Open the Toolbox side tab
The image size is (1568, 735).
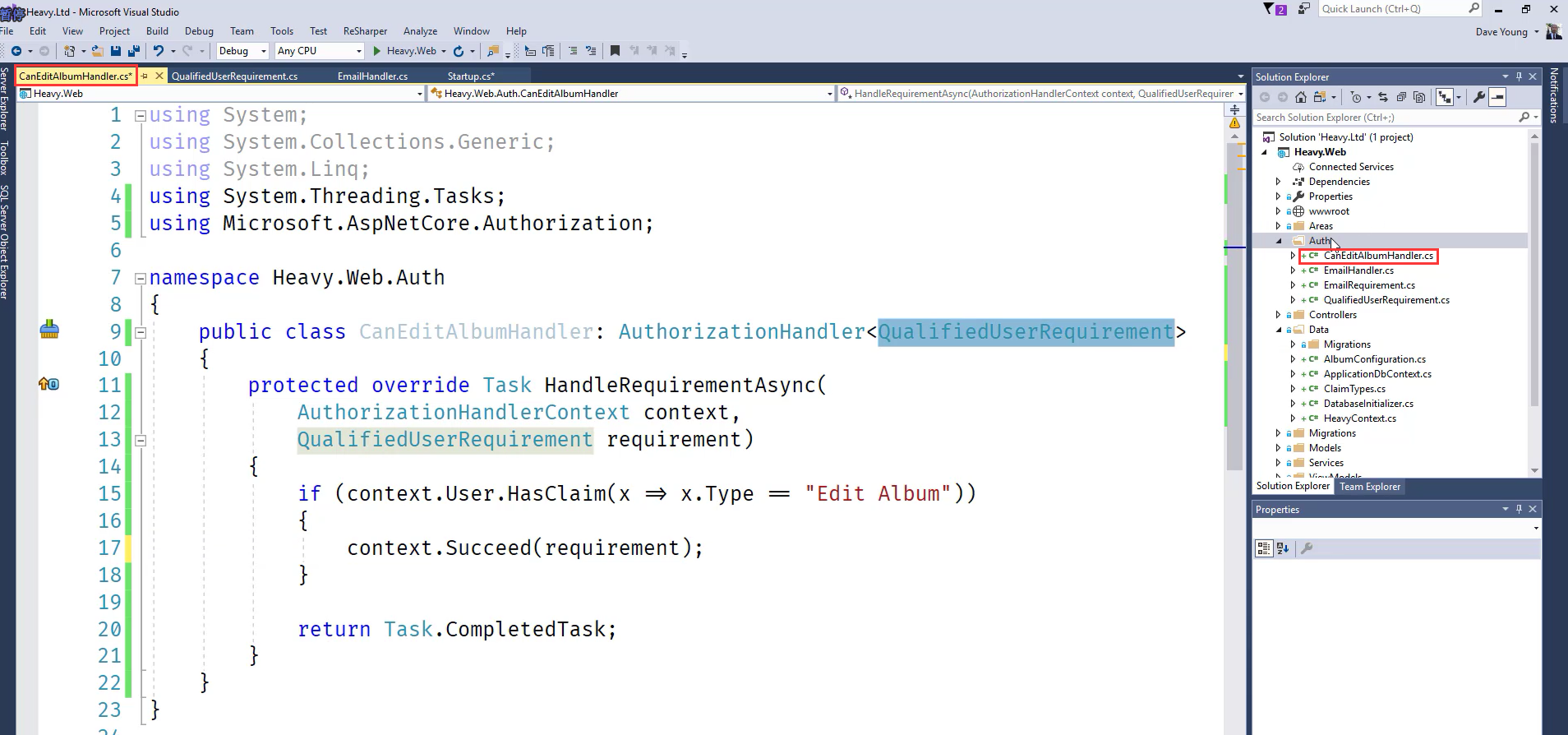[x=5, y=158]
